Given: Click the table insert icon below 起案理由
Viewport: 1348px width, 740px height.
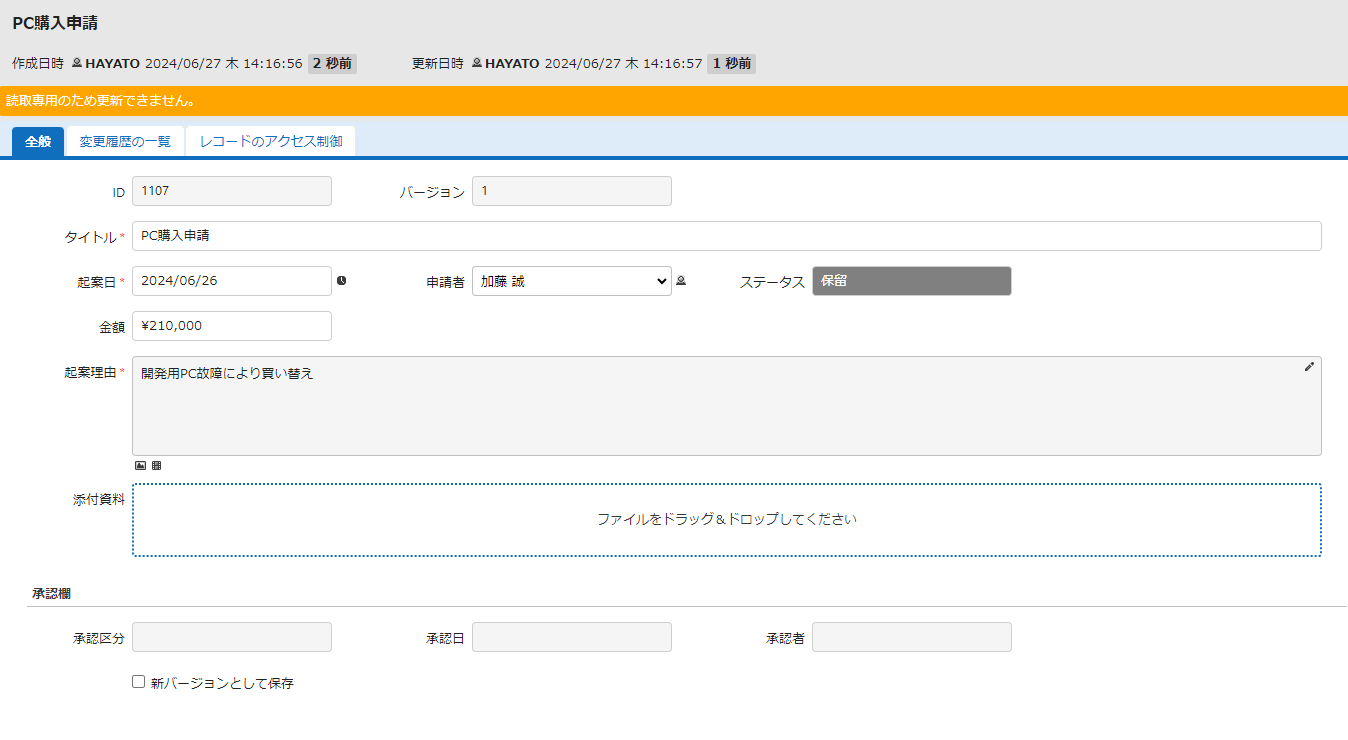Looking at the screenshot, I should tap(156, 465).
